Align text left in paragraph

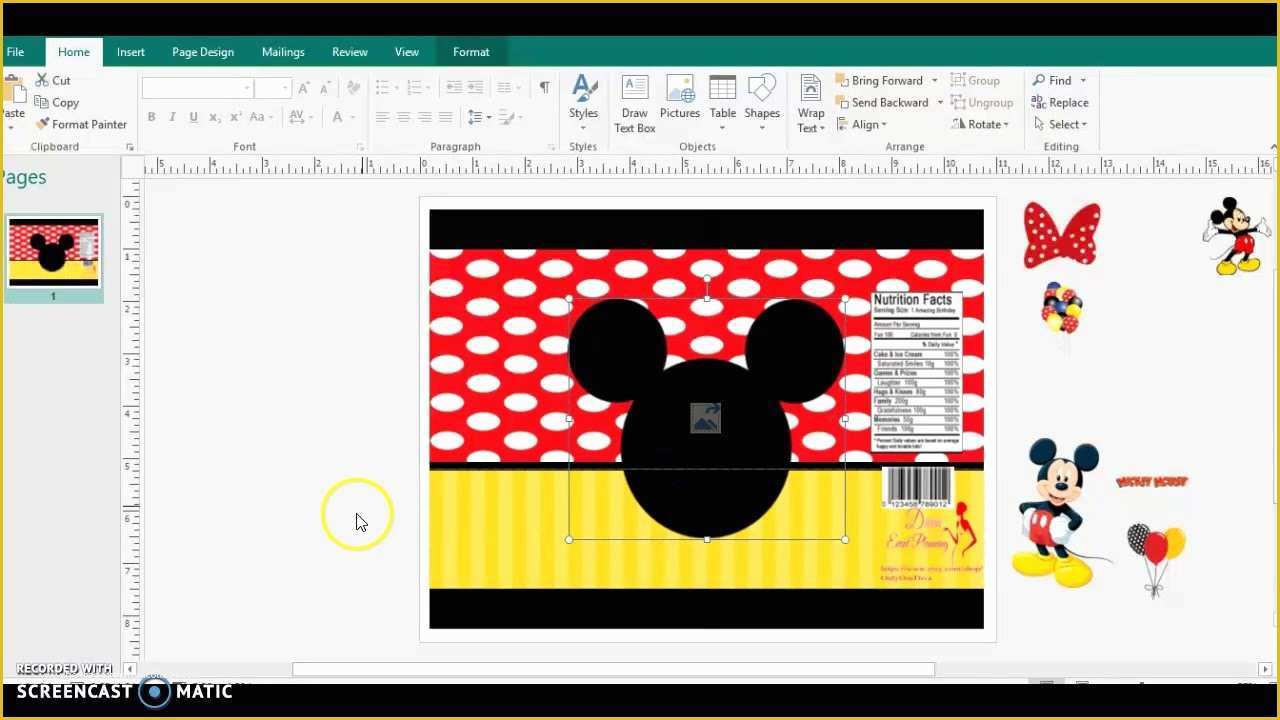click(x=382, y=117)
